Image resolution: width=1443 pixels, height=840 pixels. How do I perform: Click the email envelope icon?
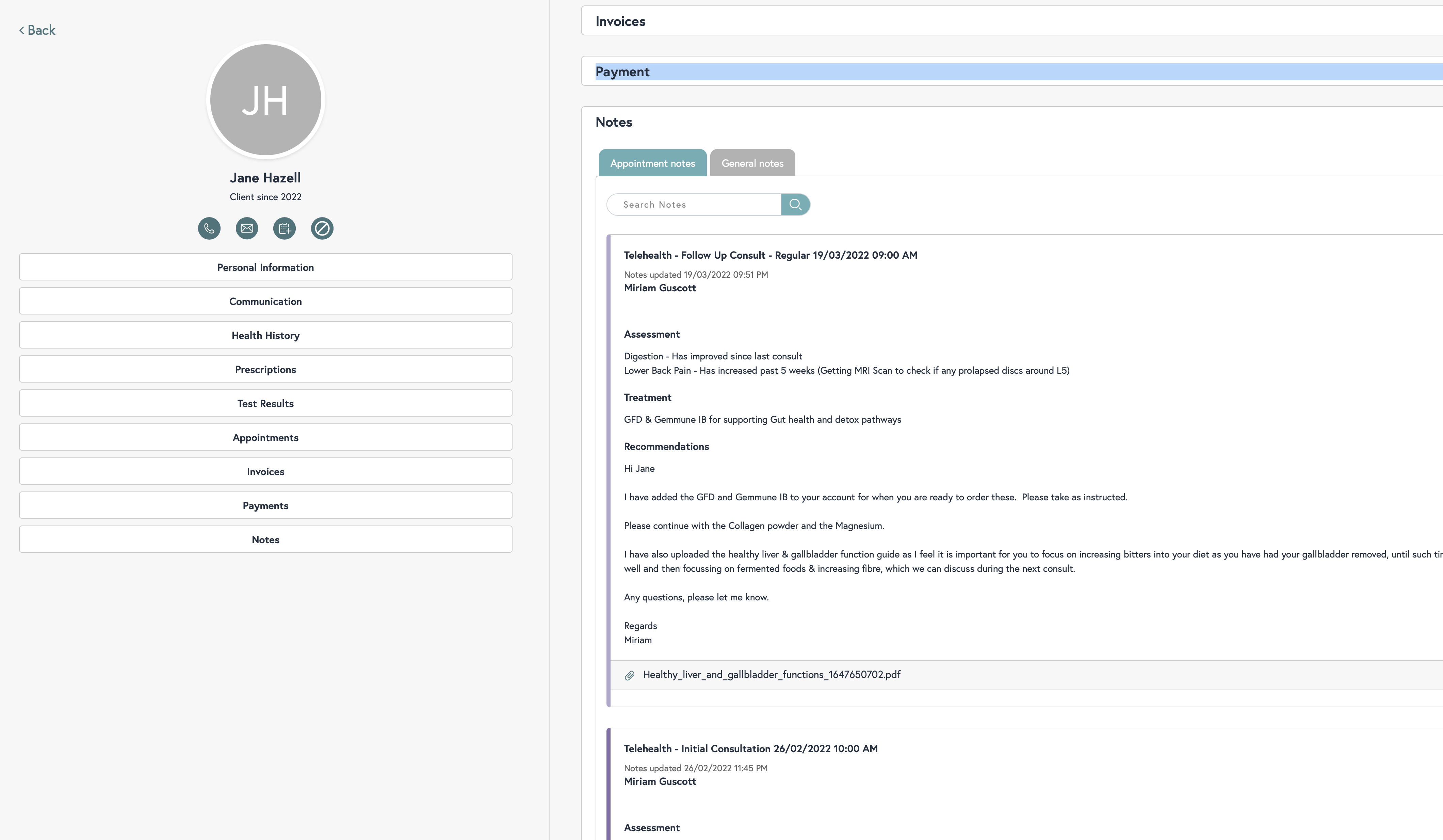[247, 228]
